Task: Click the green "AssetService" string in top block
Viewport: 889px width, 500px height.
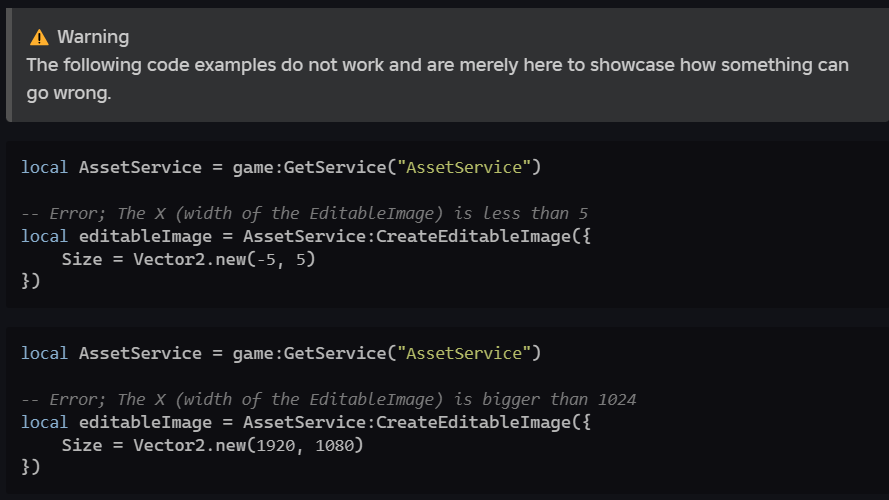Action: click(463, 167)
